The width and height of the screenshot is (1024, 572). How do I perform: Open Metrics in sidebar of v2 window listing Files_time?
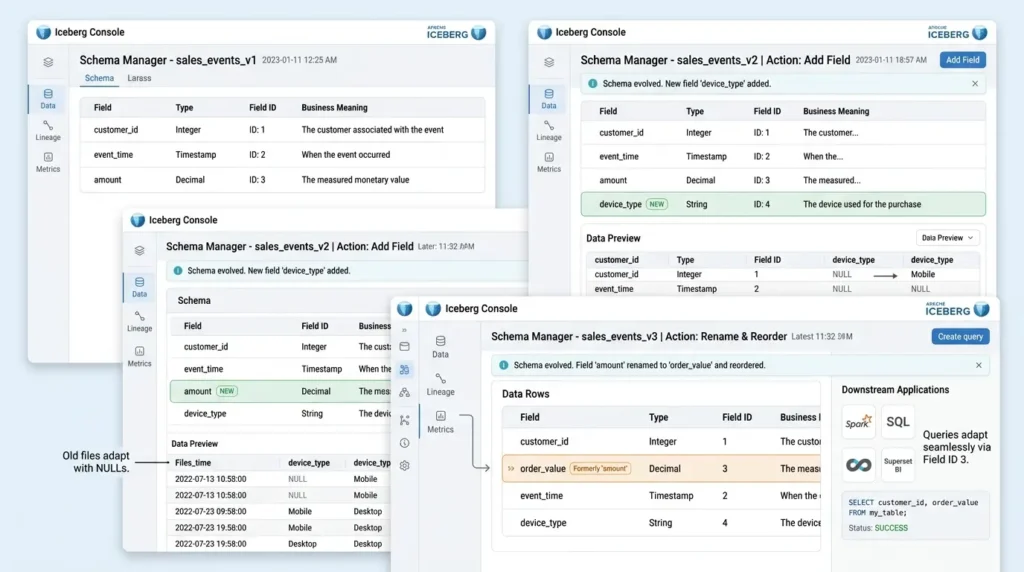(139, 357)
